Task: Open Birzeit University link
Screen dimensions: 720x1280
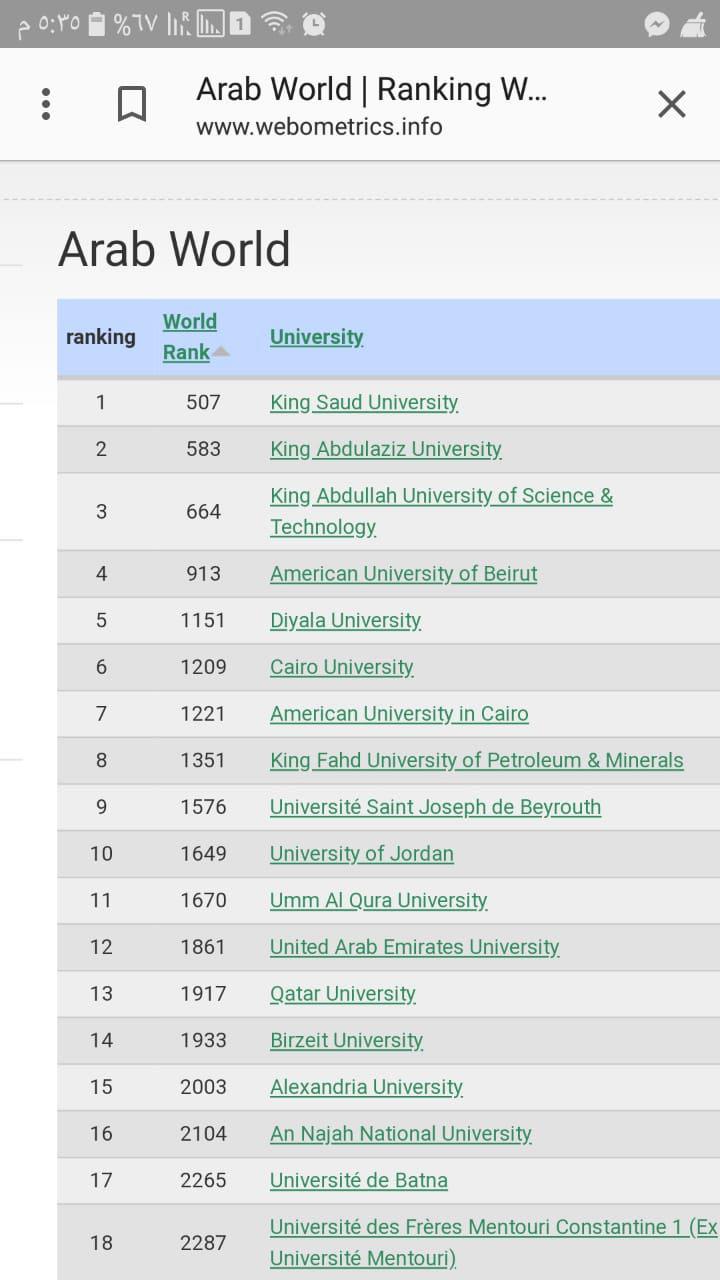Action: pyautogui.click(x=347, y=1040)
